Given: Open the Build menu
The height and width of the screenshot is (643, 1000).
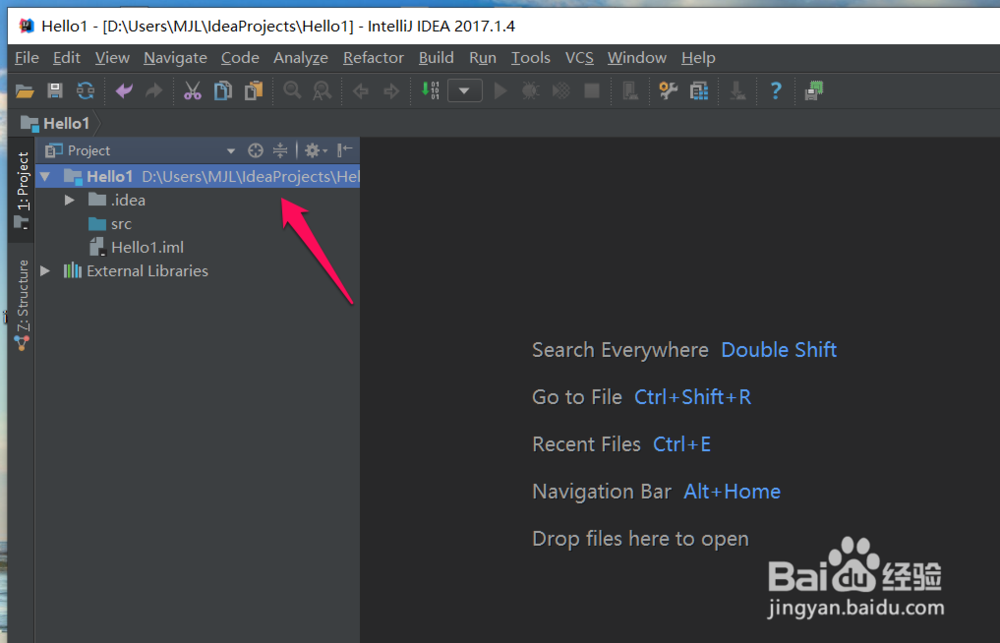Looking at the screenshot, I should (x=436, y=58).
